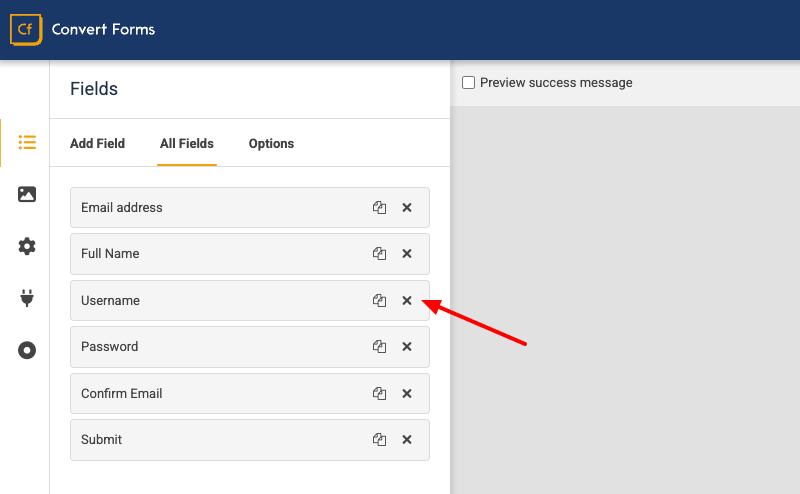This screenshot has width=800, height=494.
Task: Open the Email address field row
Action: point(250,208)
